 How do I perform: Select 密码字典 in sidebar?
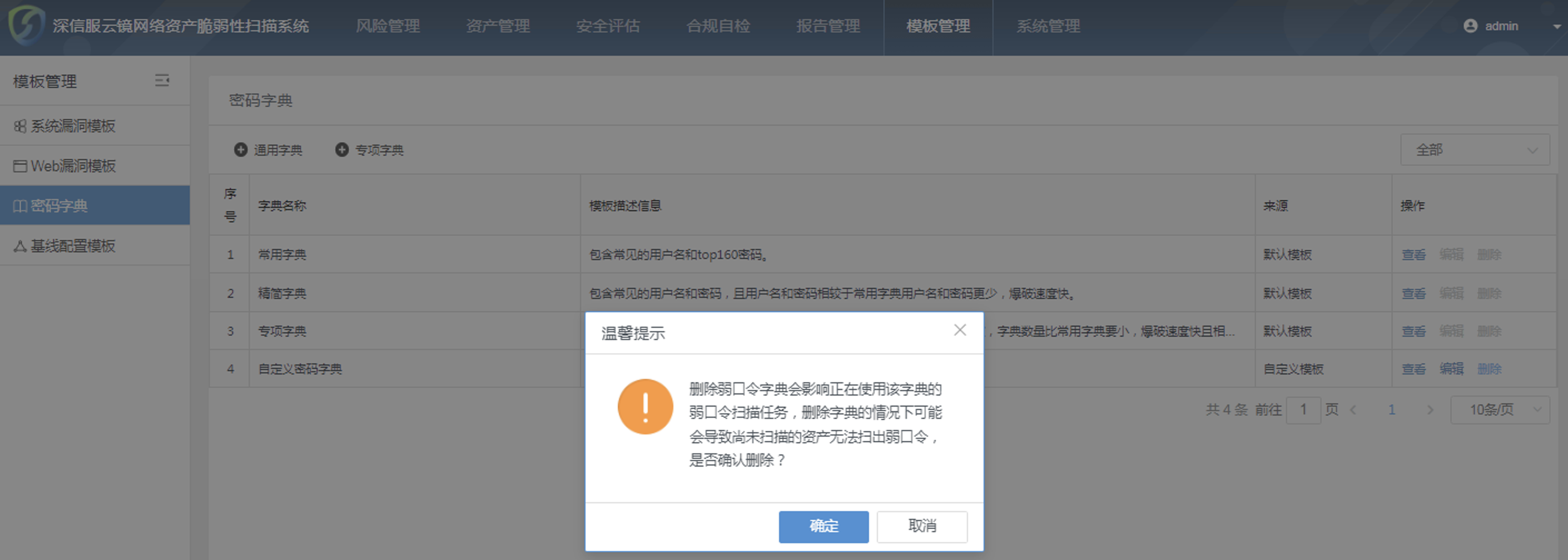tap(95, 206)
